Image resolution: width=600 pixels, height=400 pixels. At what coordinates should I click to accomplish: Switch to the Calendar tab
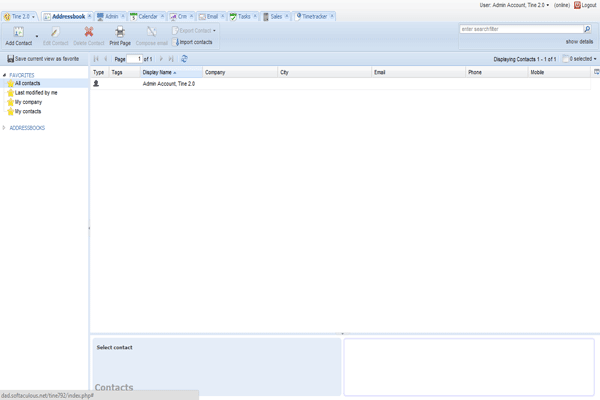145,17
